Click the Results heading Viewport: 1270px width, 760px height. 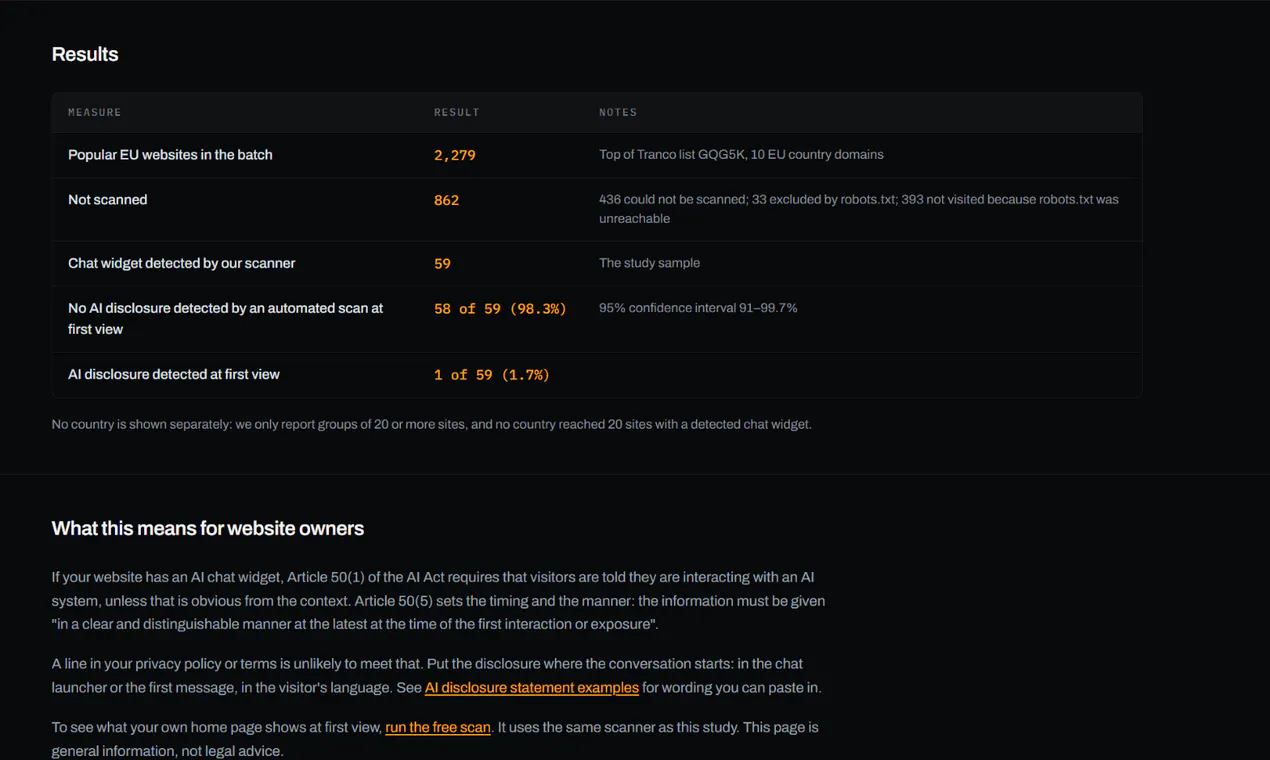[x=85, y=55]
